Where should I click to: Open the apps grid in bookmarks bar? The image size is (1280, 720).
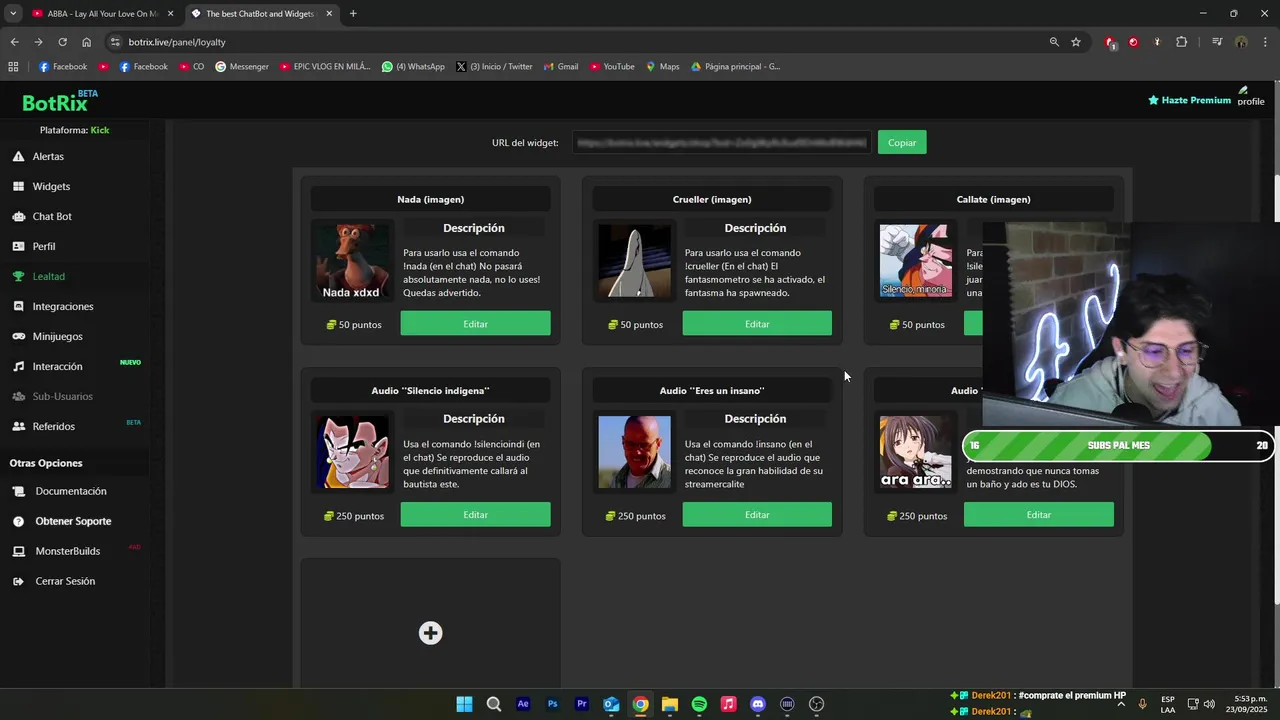pos(13,67)
